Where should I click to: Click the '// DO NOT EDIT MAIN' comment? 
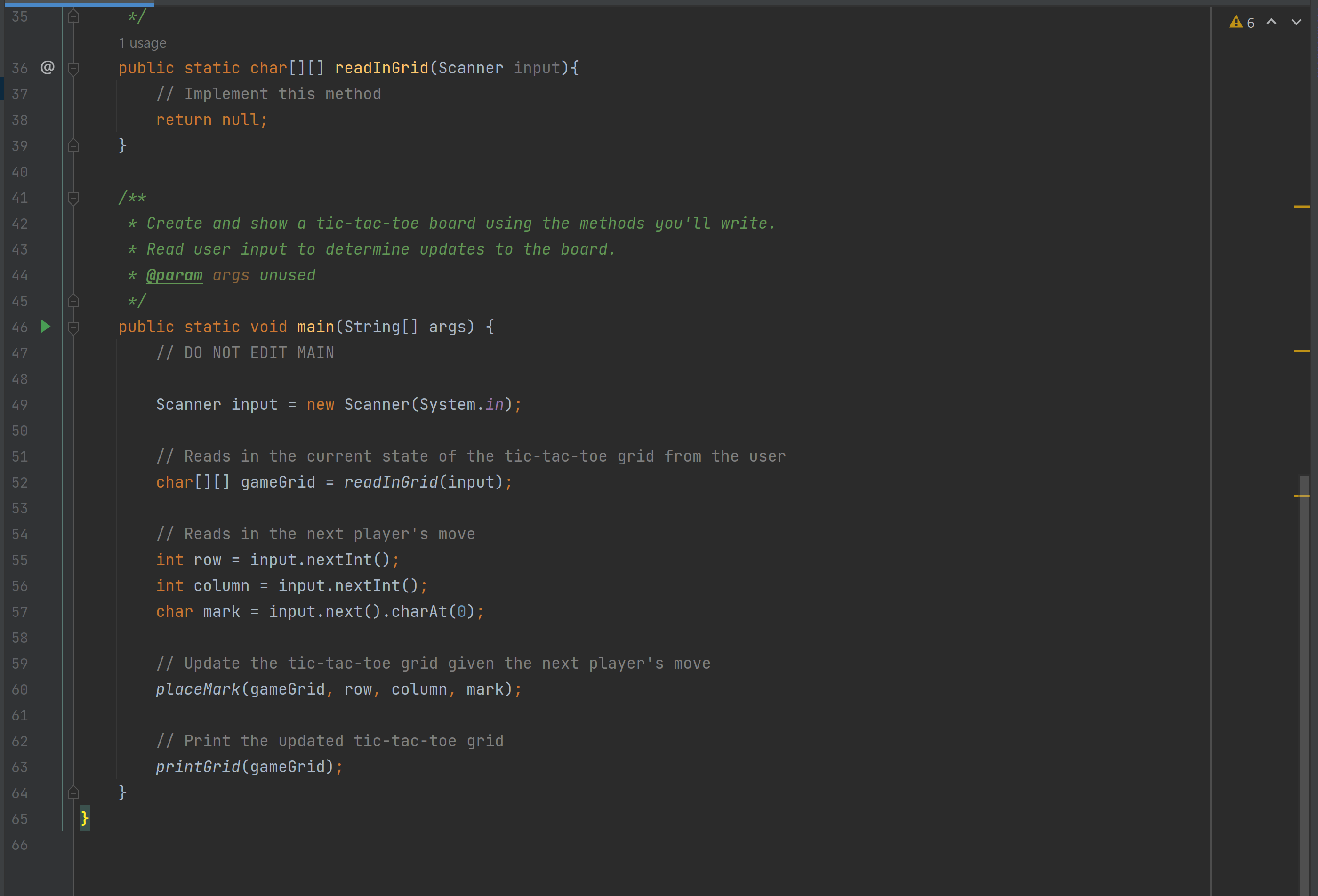(245, 353)
